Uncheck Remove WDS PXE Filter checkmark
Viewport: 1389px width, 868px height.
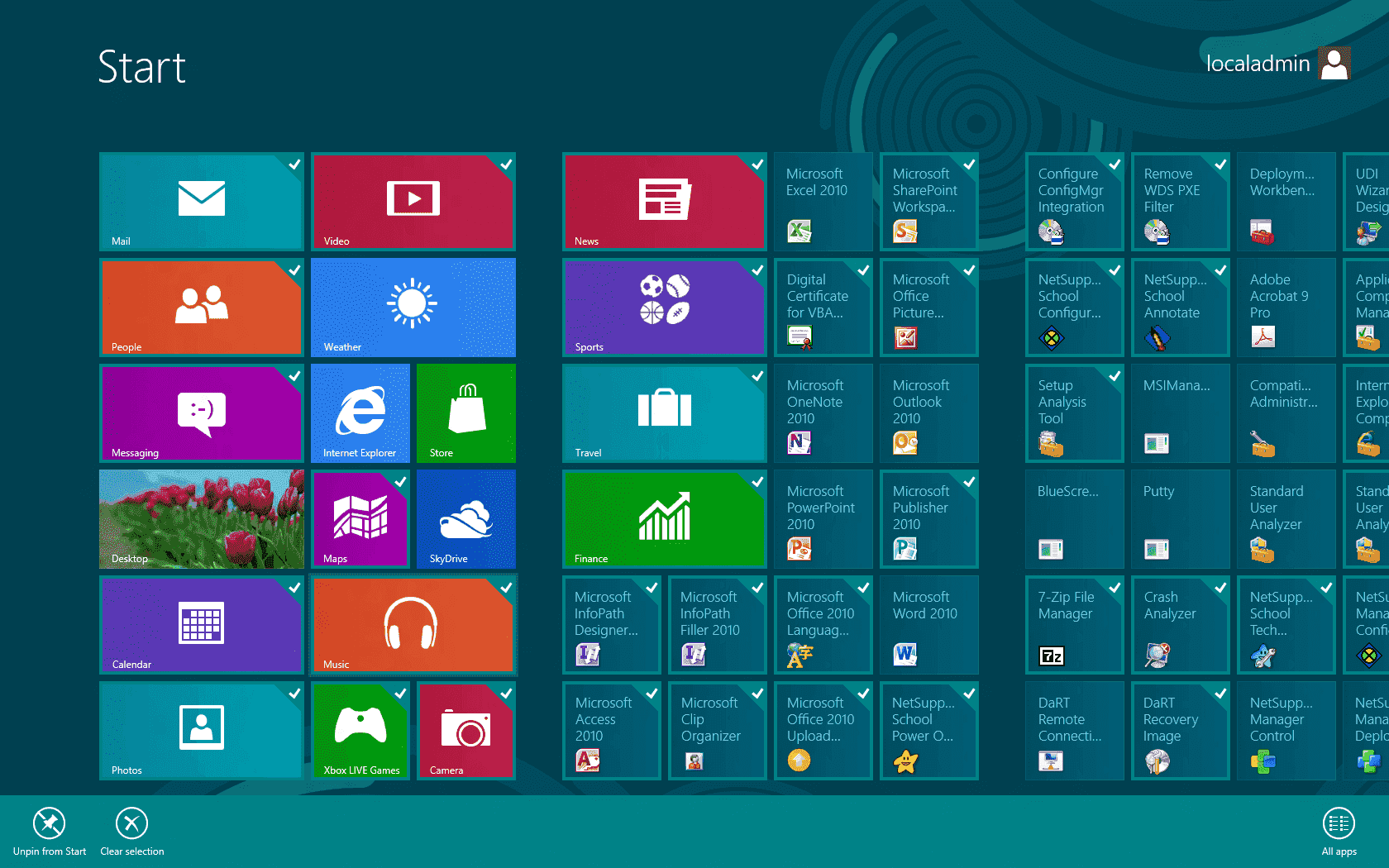(x=1220, y=164)
